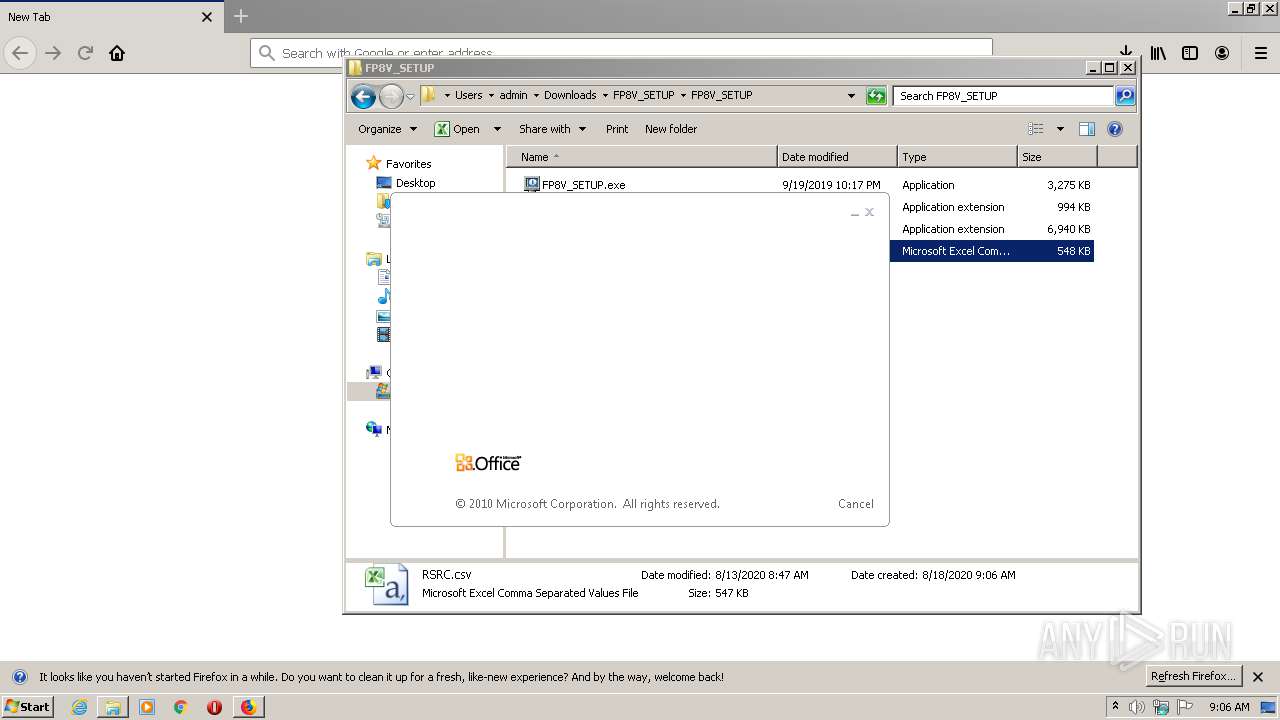This screenshot has height=720, width=1280.
Task: Open Opera from the taskbar
Action: [214, 707]
